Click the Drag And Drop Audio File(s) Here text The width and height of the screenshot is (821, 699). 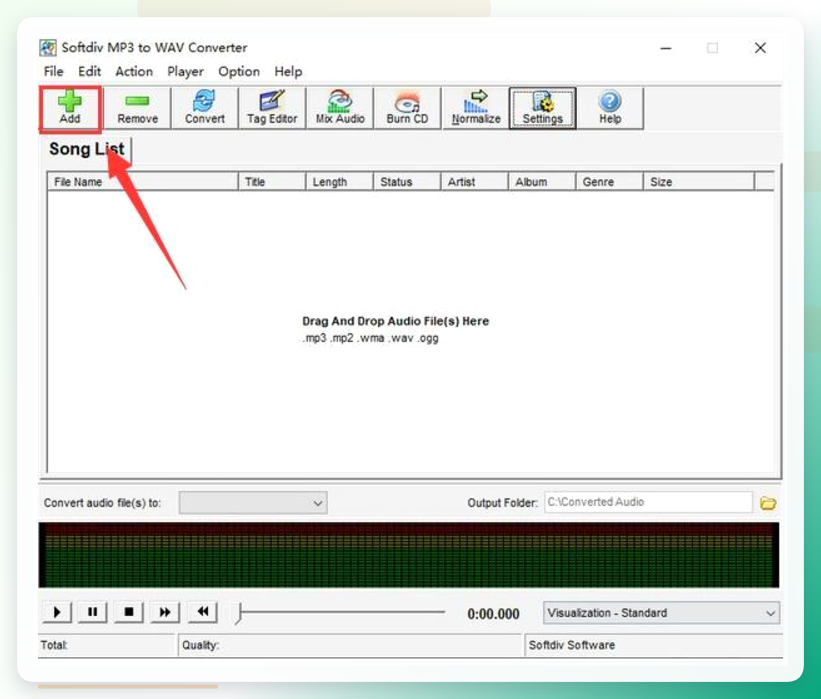(x=395, y=321)
